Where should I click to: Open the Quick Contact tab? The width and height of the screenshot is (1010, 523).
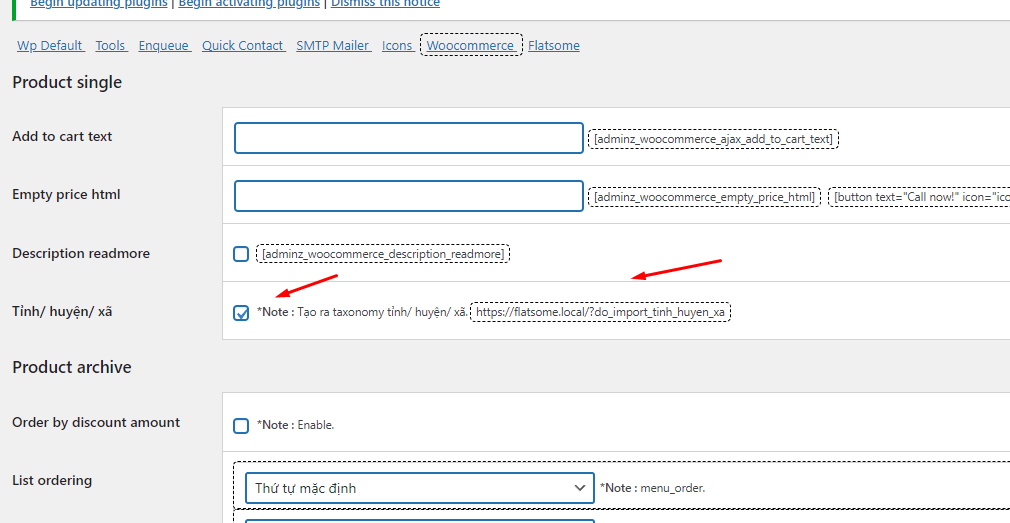click(243, 46)
